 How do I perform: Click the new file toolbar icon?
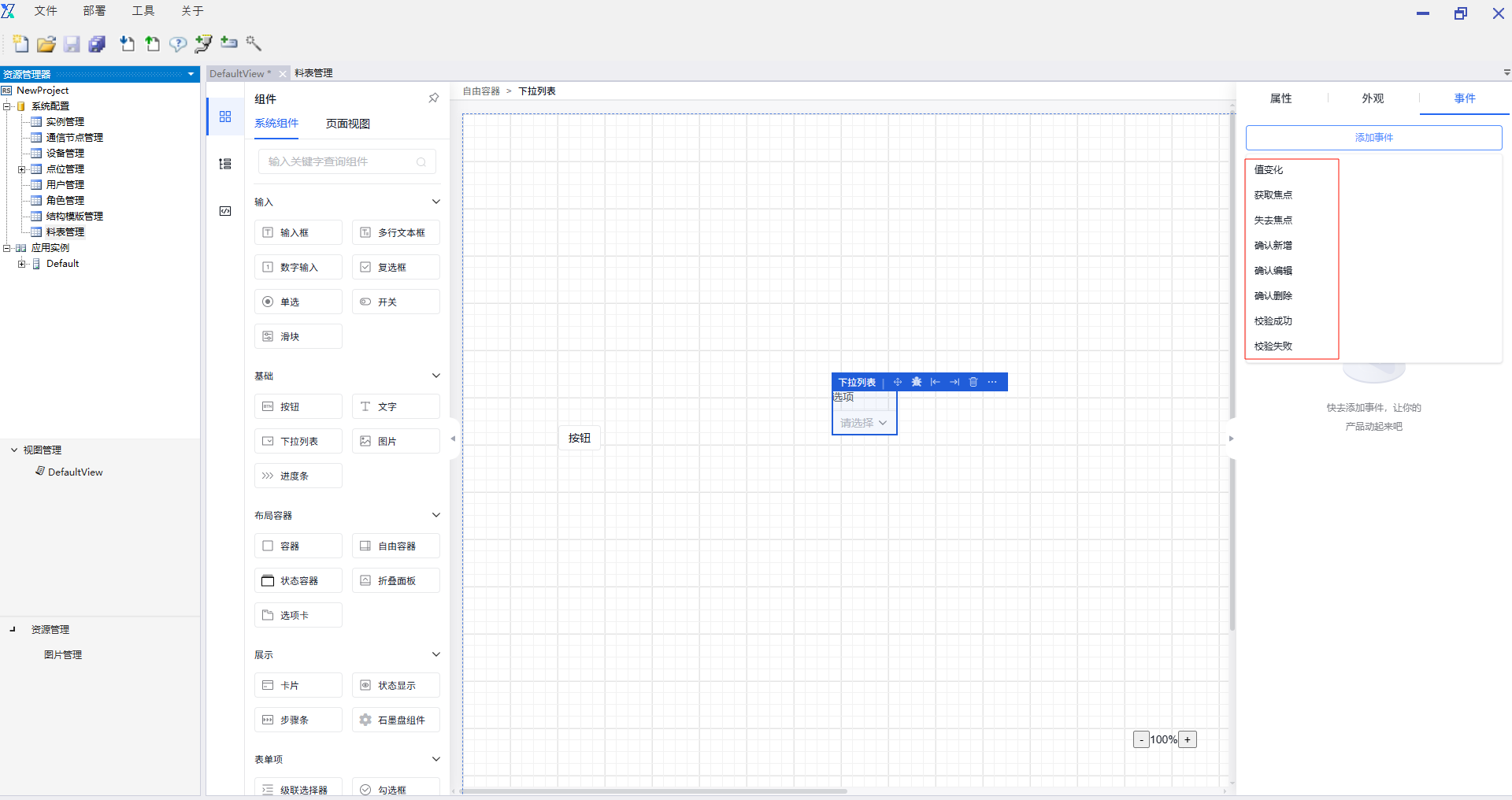(x=21, y=44)
